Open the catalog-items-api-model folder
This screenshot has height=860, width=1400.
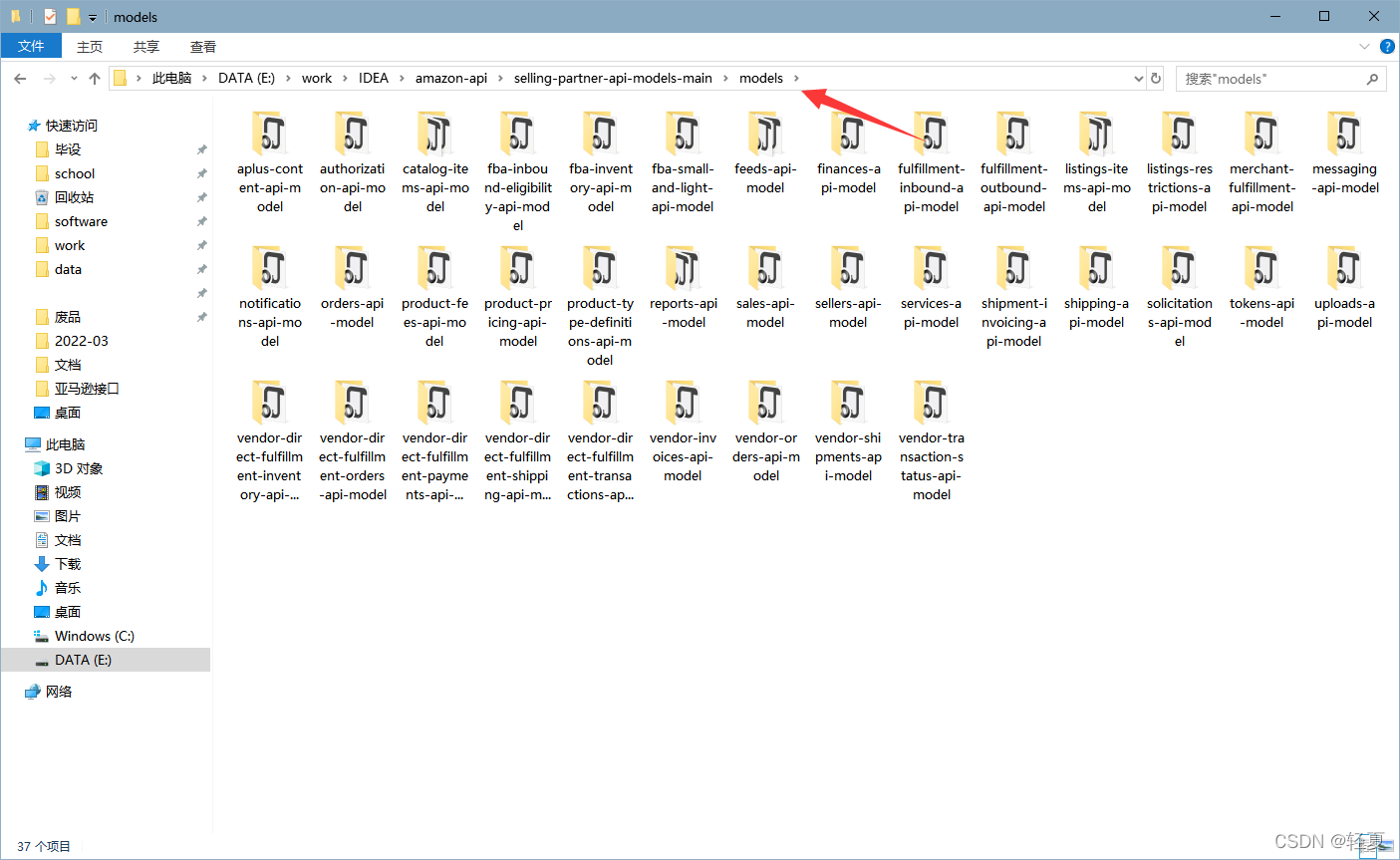[435, 161]
